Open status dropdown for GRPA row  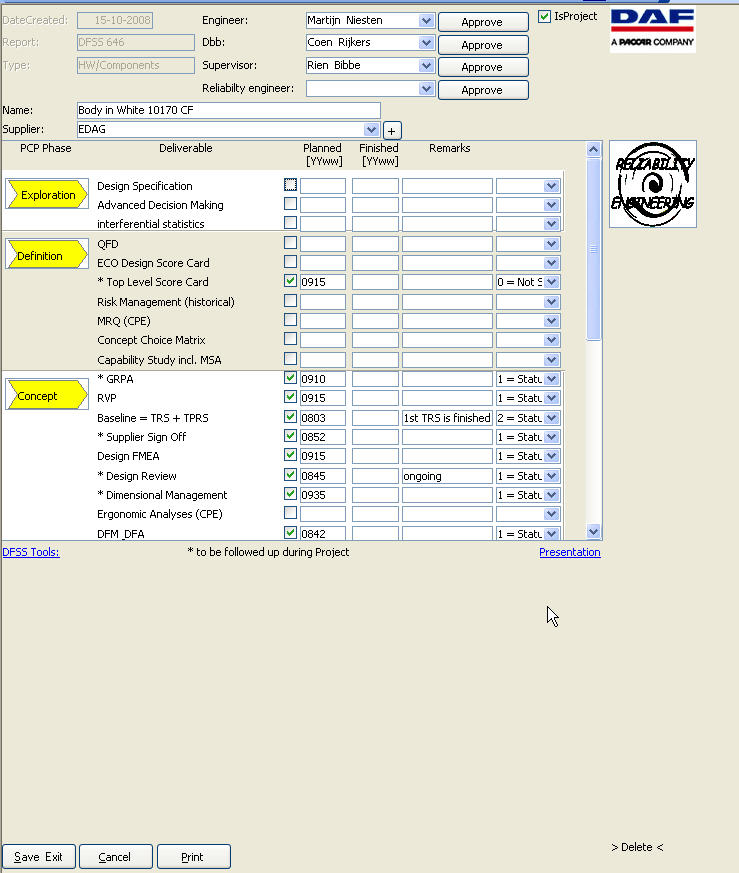(551, 379)
